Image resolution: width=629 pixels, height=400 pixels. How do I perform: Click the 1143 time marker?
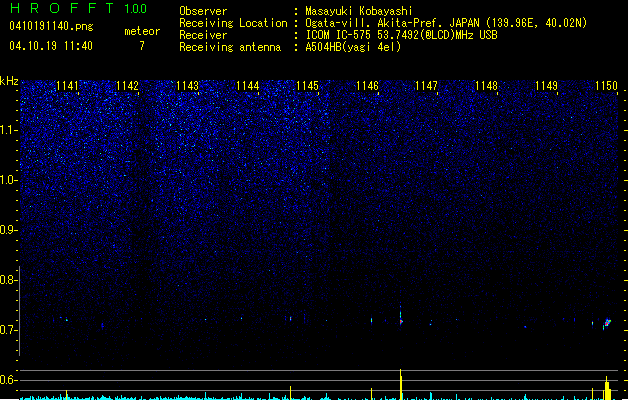click(x=187, y=86)
